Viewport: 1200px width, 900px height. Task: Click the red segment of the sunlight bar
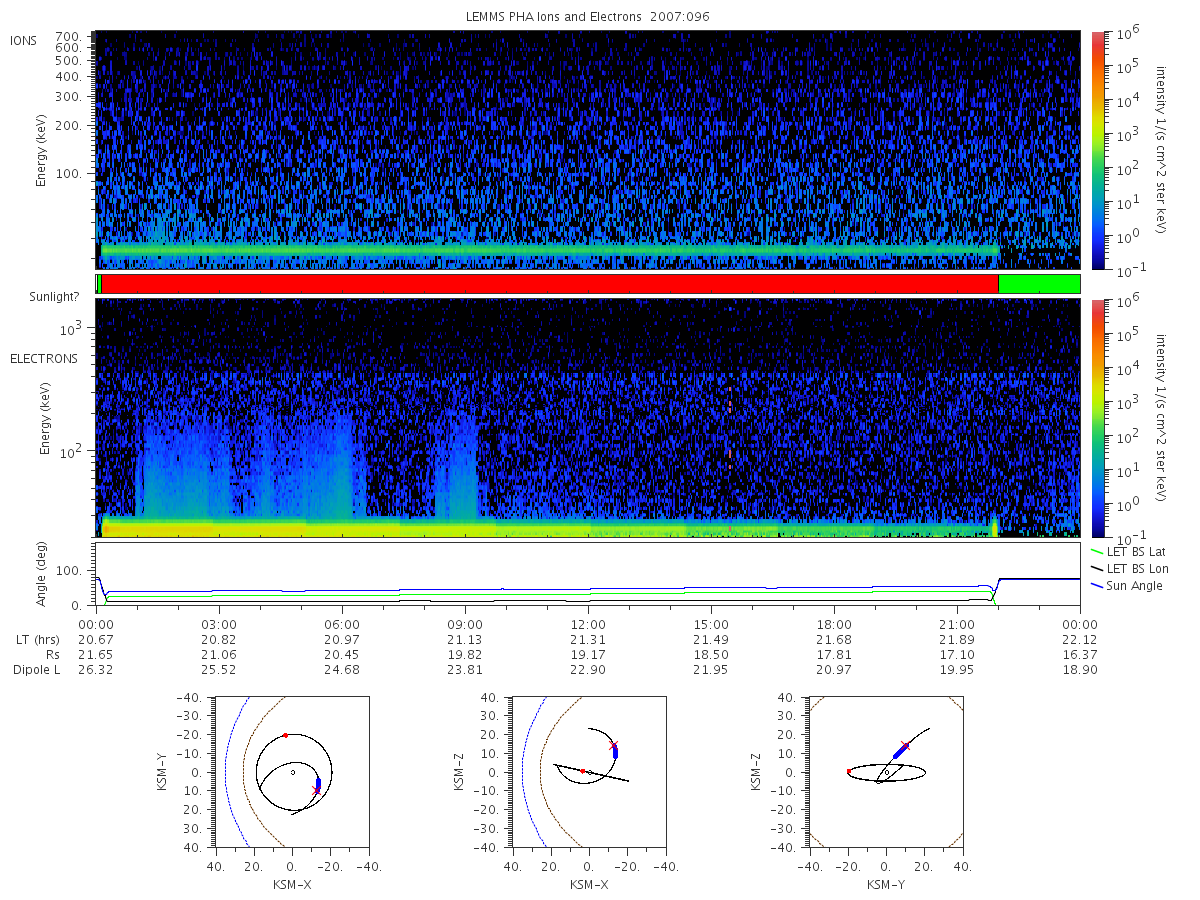pyautogui.click(x=550, y=284)
